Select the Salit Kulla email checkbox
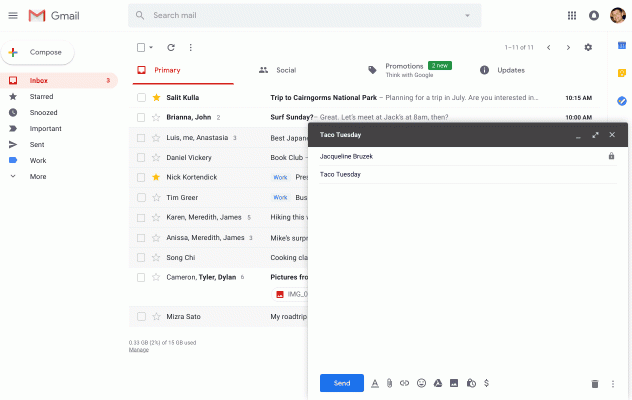632x400 pixels. click(x=141, y=98)
